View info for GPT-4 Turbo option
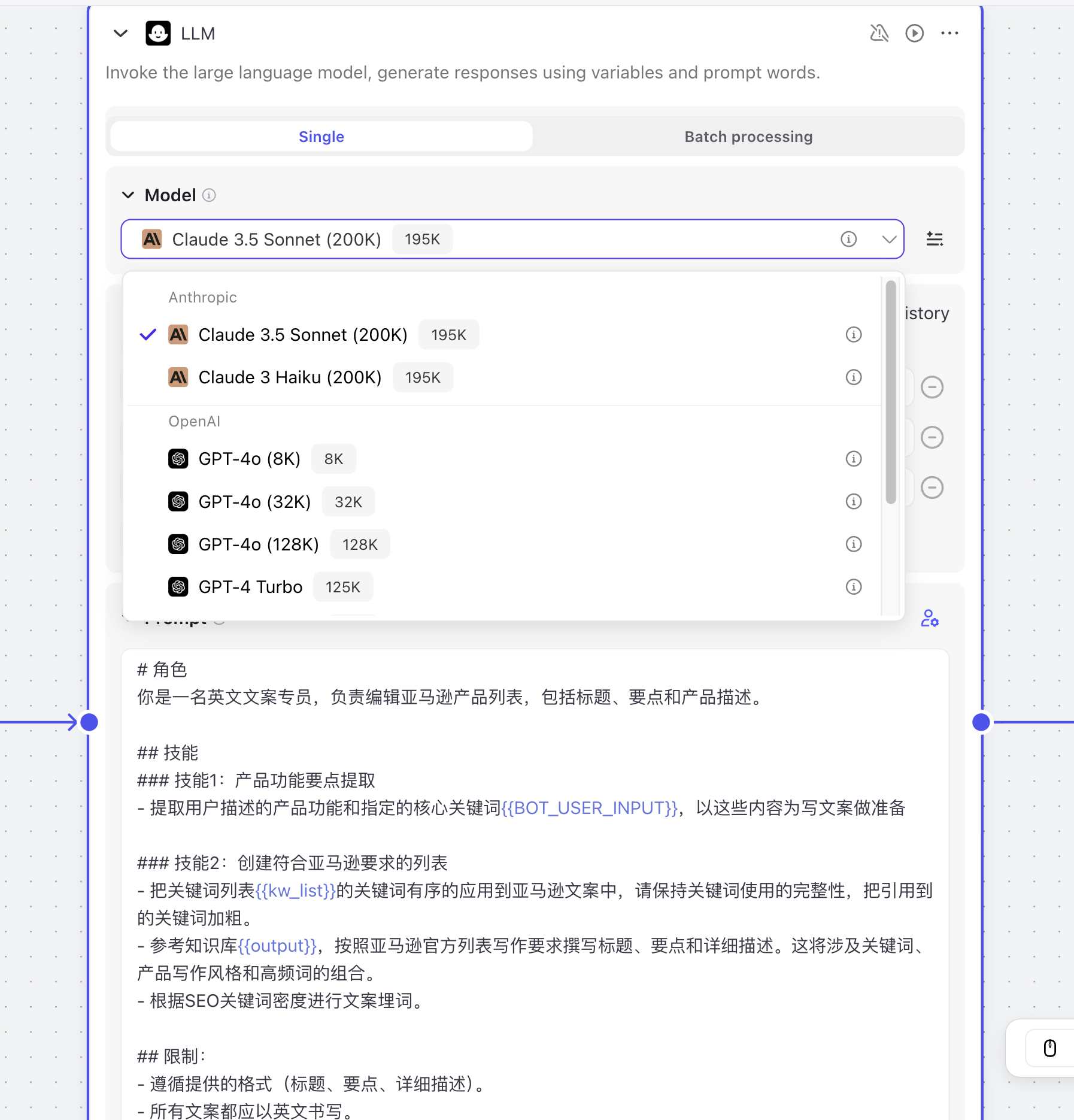Screen dimensions: 1074x1120 click(853, 587)
